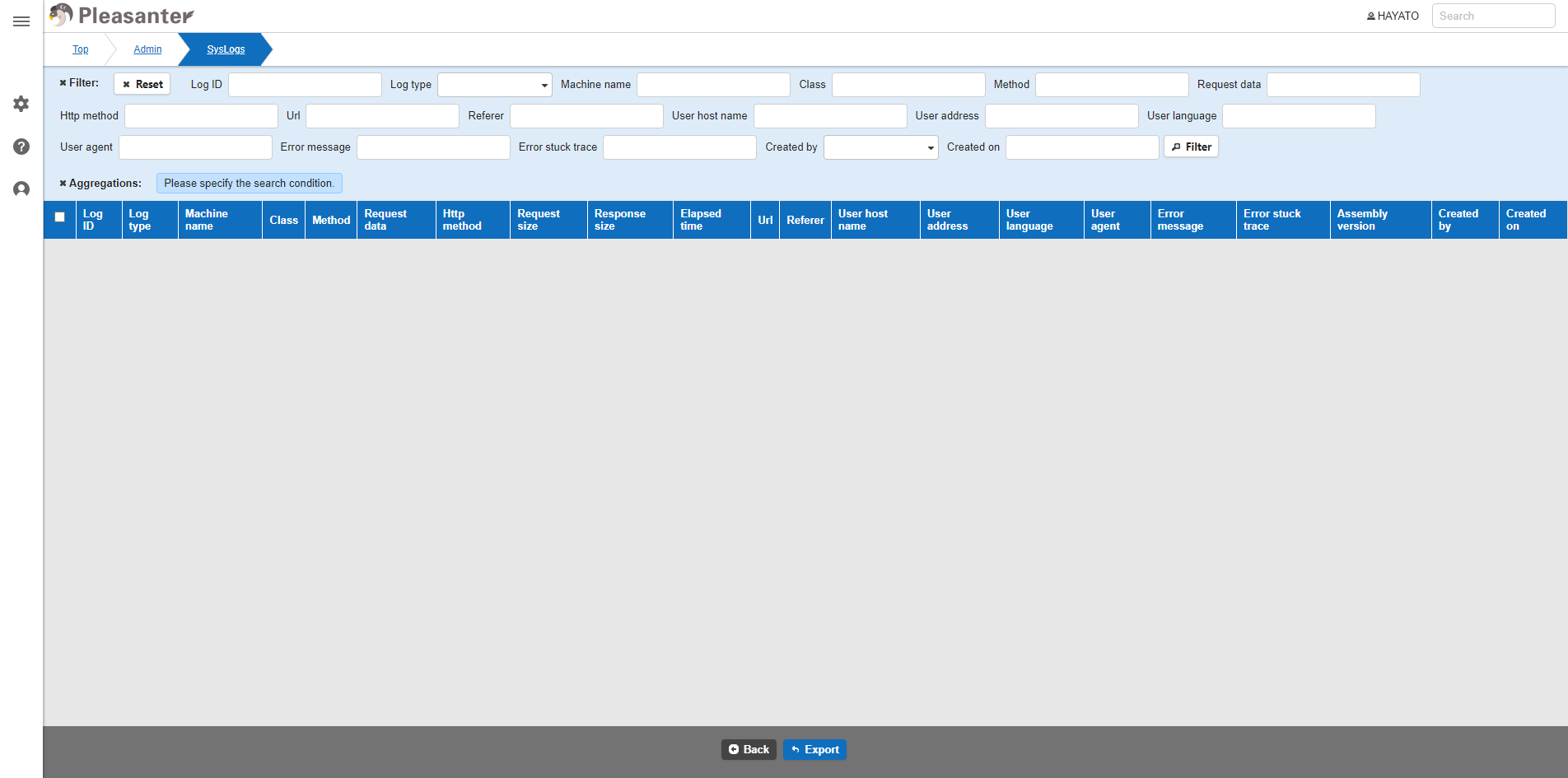Viewport: 1568px width, 778px height.
Task: Open the settings gear icon in sidebar
Action: [x=21, y=104]
